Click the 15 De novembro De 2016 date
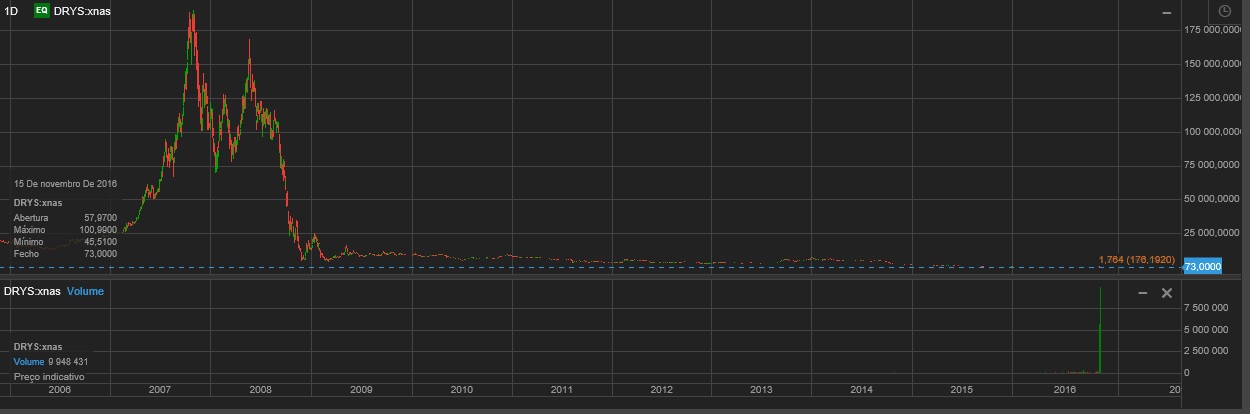This screenshot has width=1250, height=414. point(66,184)
